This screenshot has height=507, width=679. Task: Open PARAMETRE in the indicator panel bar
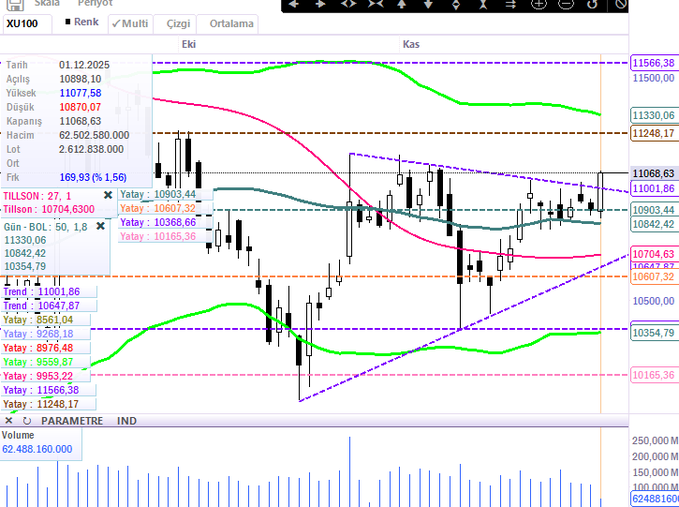pos(72,421)
